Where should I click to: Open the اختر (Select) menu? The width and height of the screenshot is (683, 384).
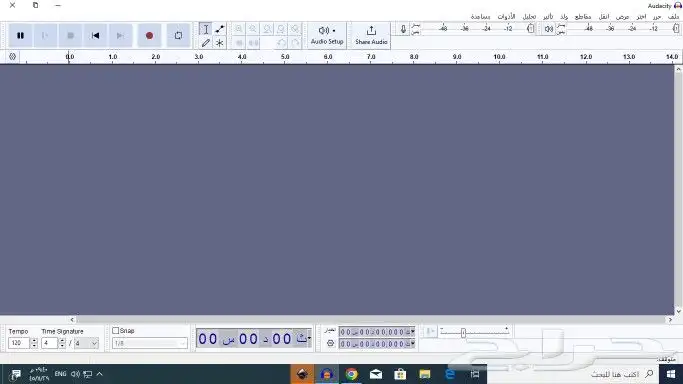tap(641, 17)
